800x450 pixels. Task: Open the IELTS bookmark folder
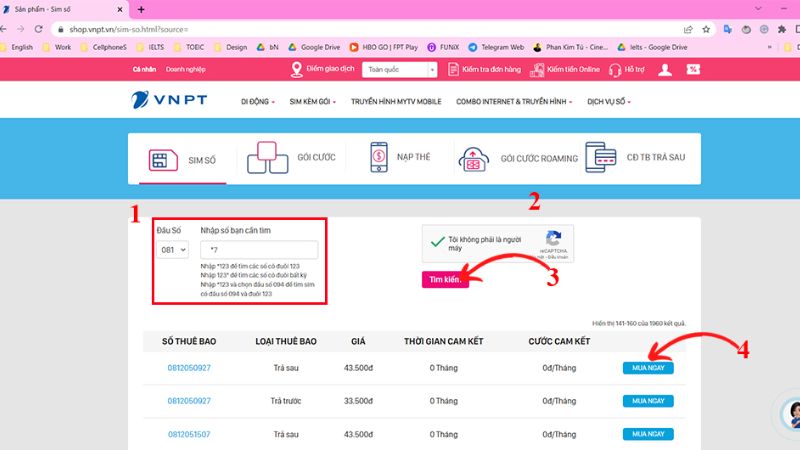click(x=151, y=47)
